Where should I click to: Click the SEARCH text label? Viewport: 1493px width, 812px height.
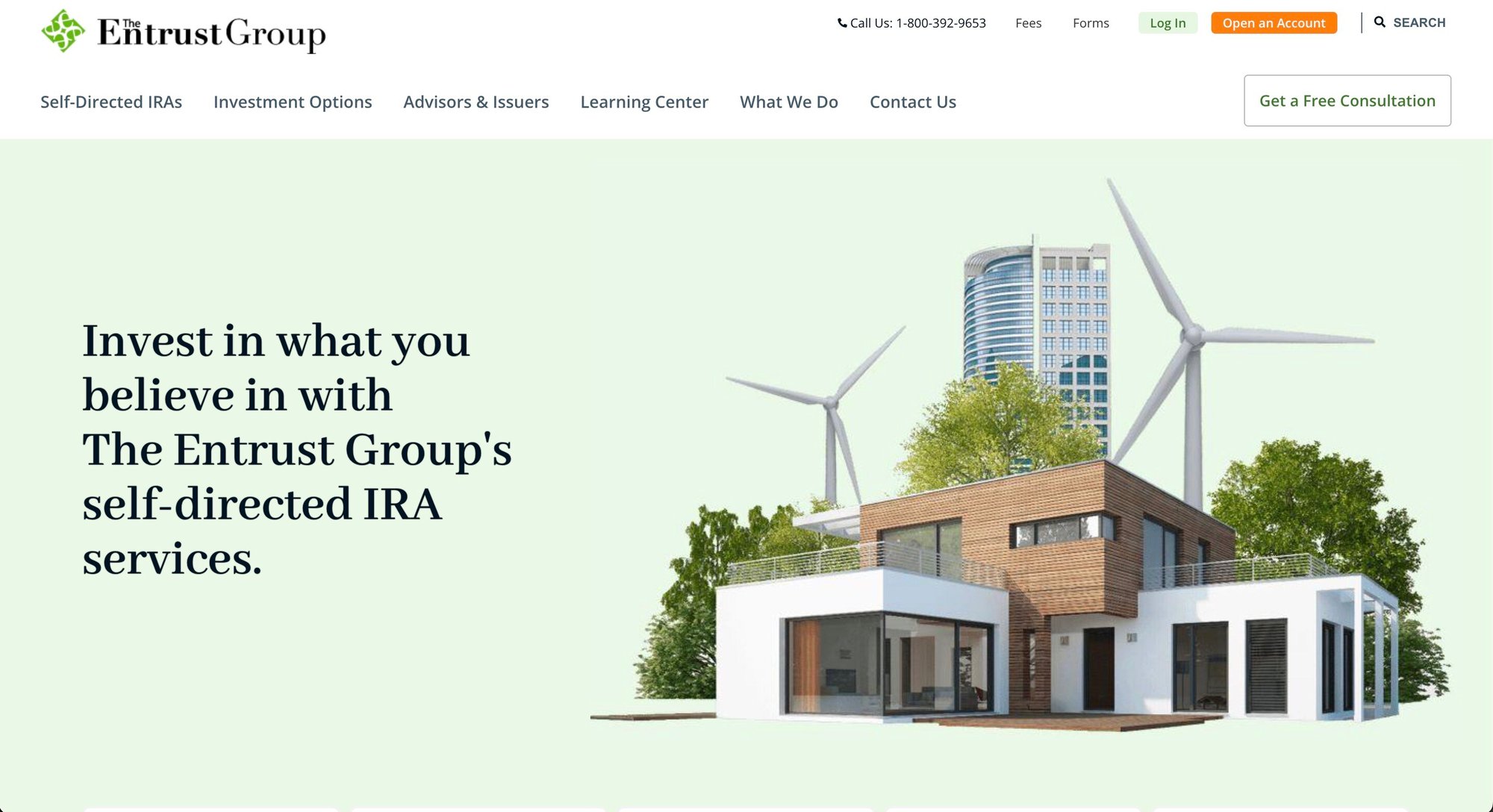(x=1419, y=22)
